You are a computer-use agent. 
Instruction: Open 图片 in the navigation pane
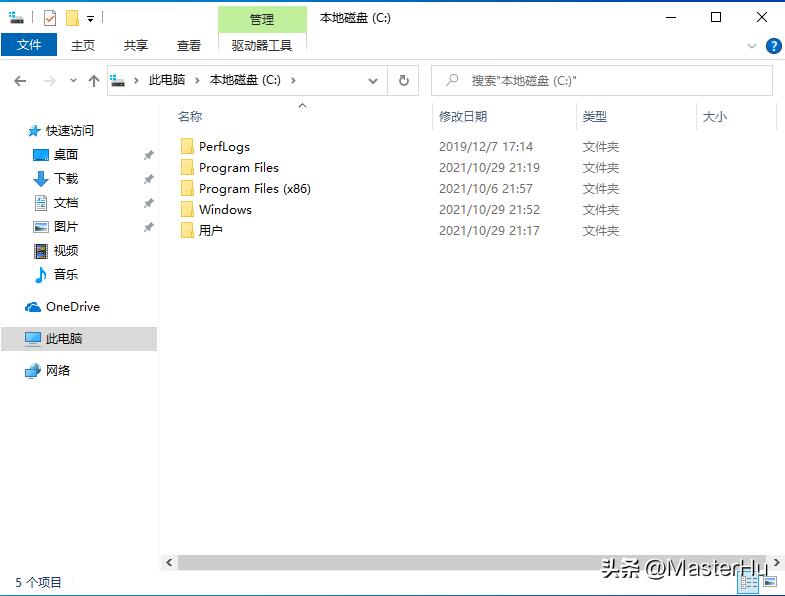point(66,227)
